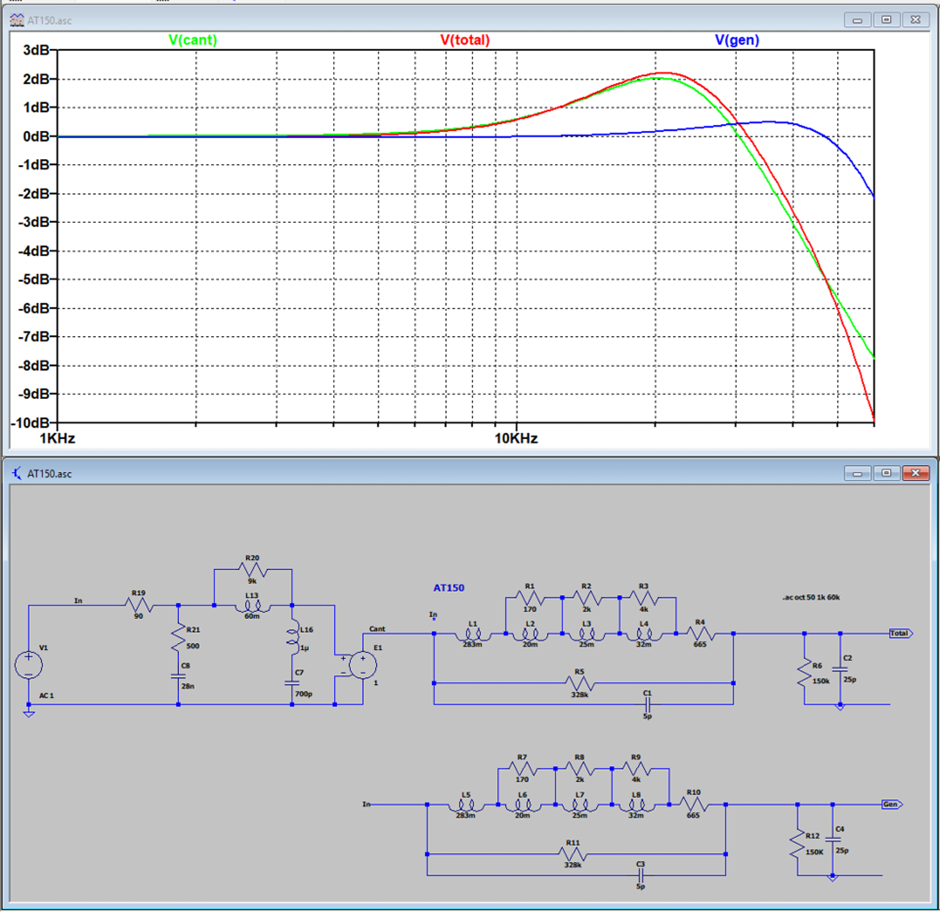The width and height of the screenshot is (940, 912).
Task: Click resistor R12 (150K)
Action: coord(797,844)
